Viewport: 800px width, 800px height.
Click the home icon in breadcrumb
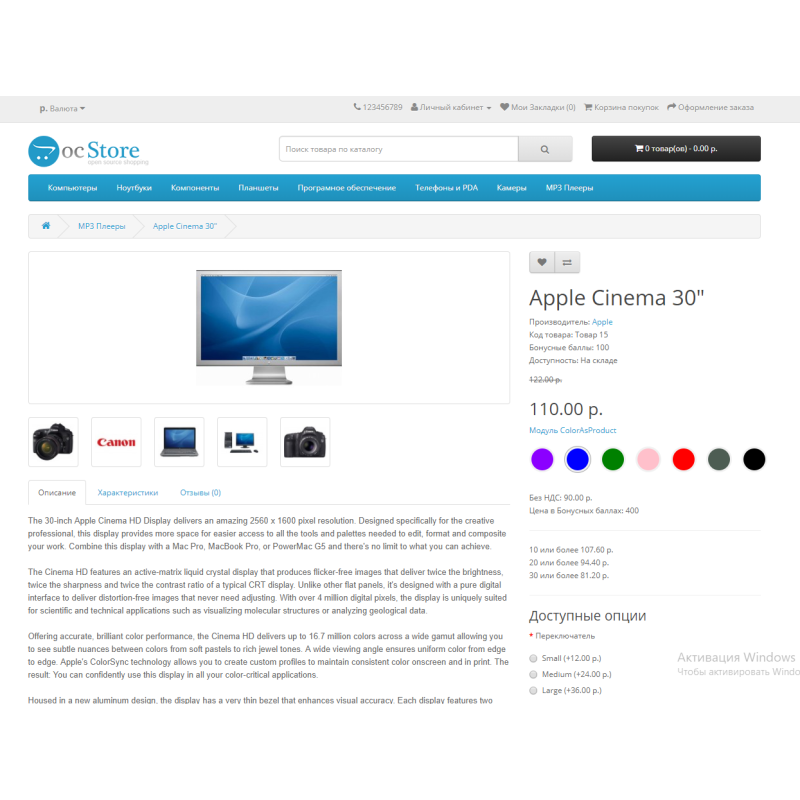(x=46, y=226)
